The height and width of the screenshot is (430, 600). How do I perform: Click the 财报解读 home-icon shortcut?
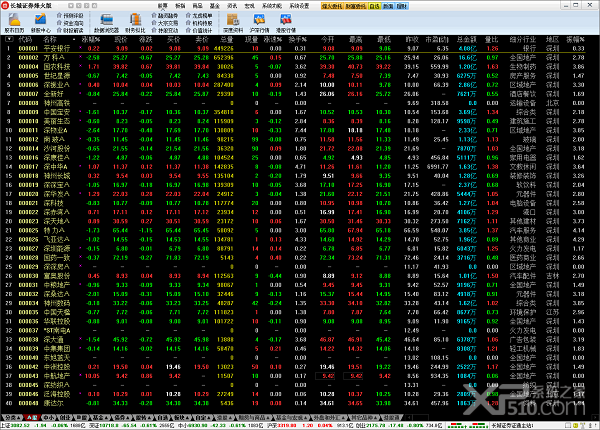tap(70, 30)
